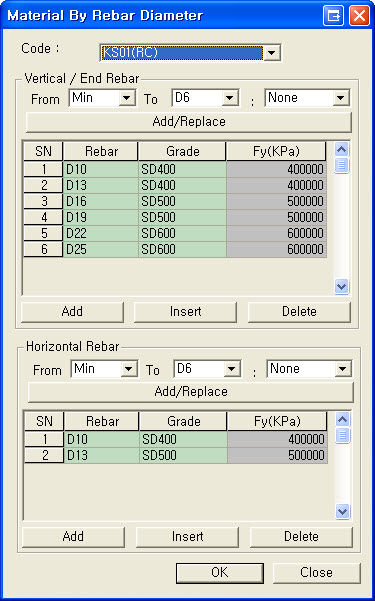Click Insert under Horizontal Rebar table
375x601 pixels.
pyautogui.click(x=187, y=537)
